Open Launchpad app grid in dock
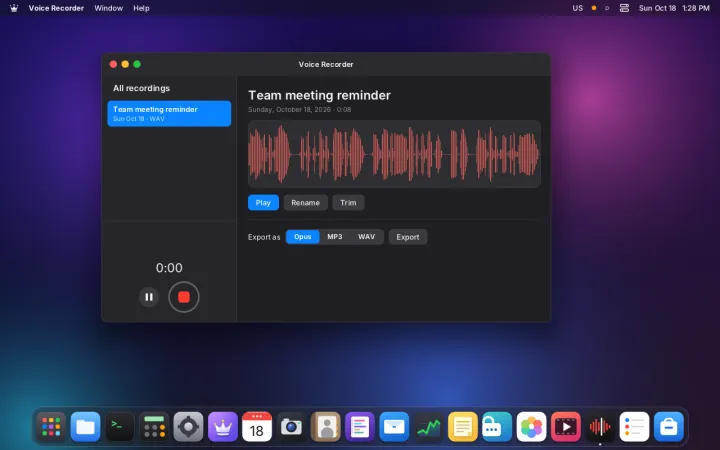This screenshot has width=720, height=450. pos(51,427)
